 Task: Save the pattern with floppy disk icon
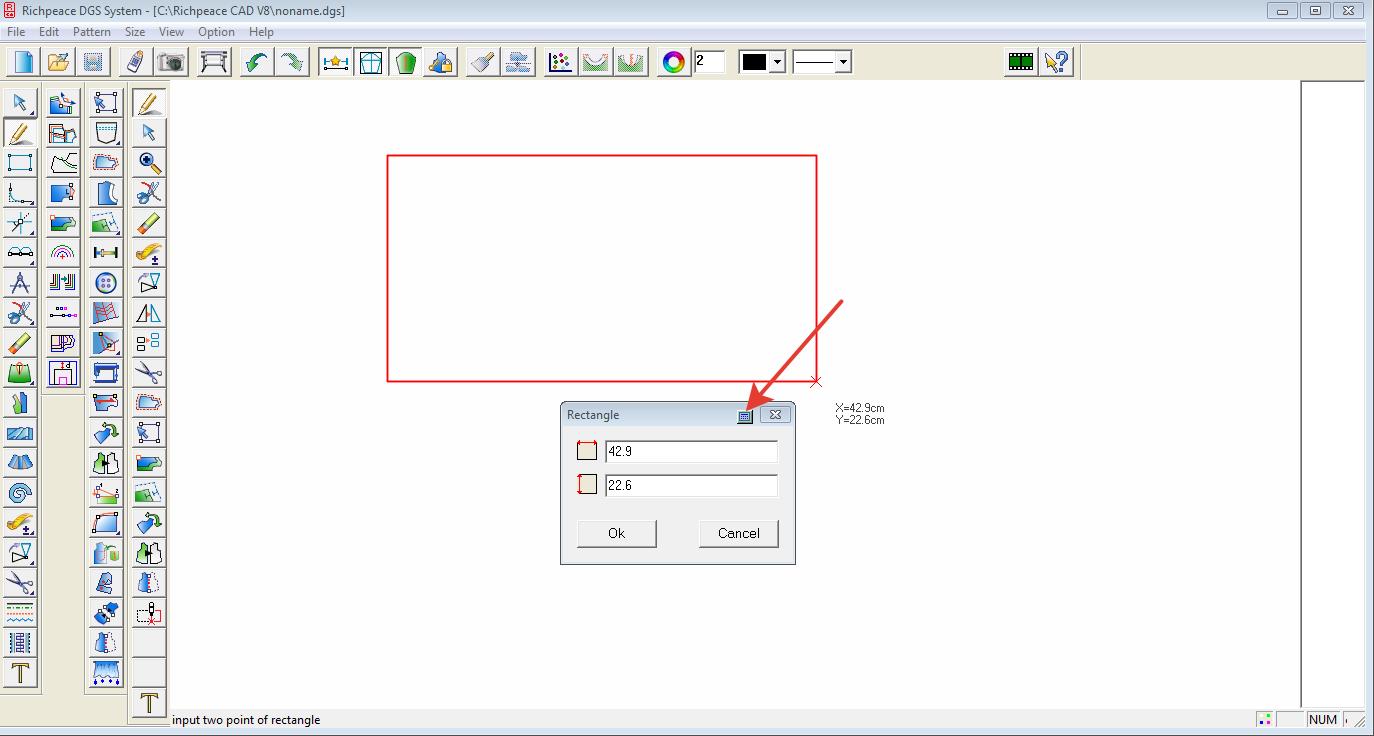(93, 62)
